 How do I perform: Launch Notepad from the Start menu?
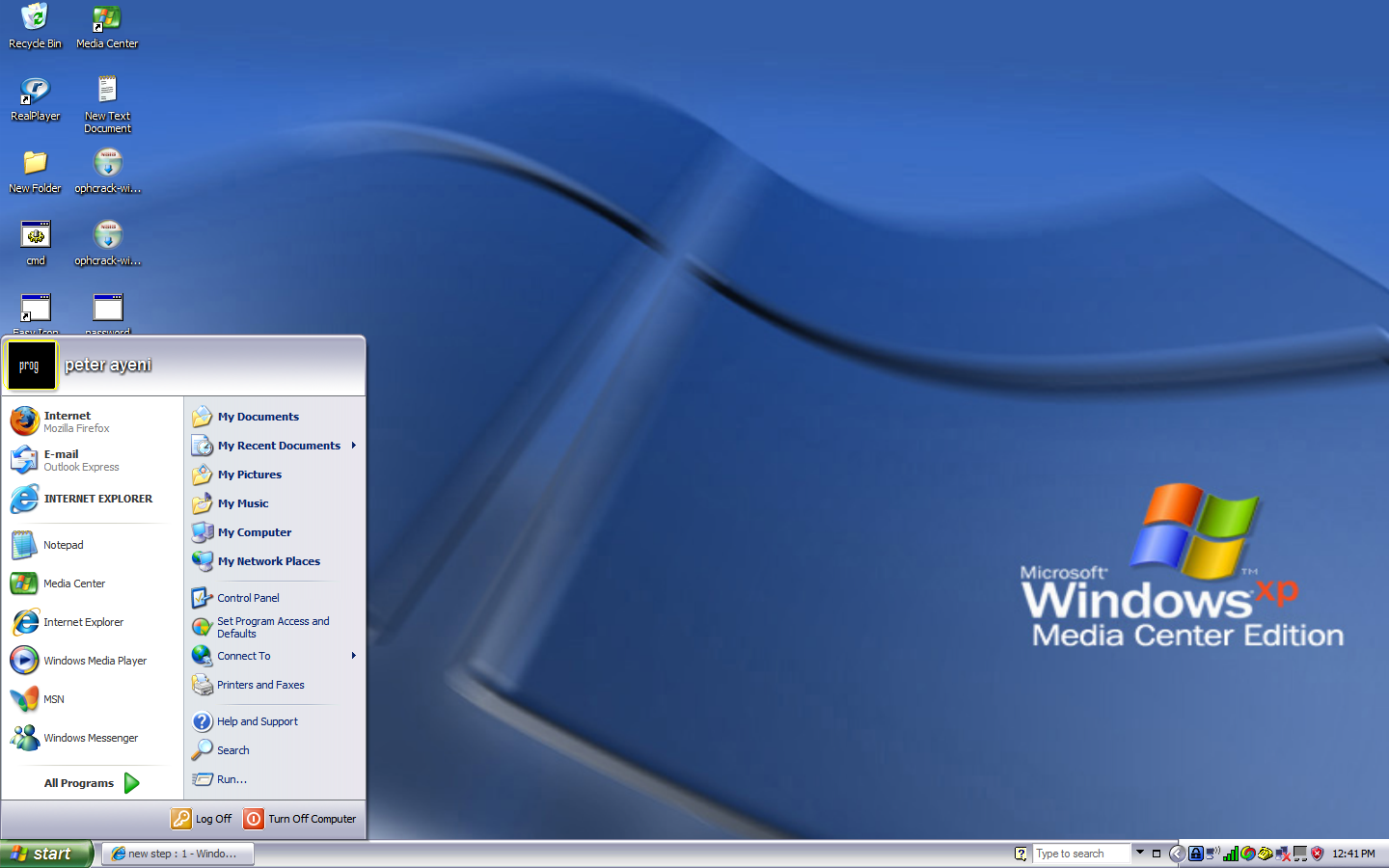pos(93,545)
